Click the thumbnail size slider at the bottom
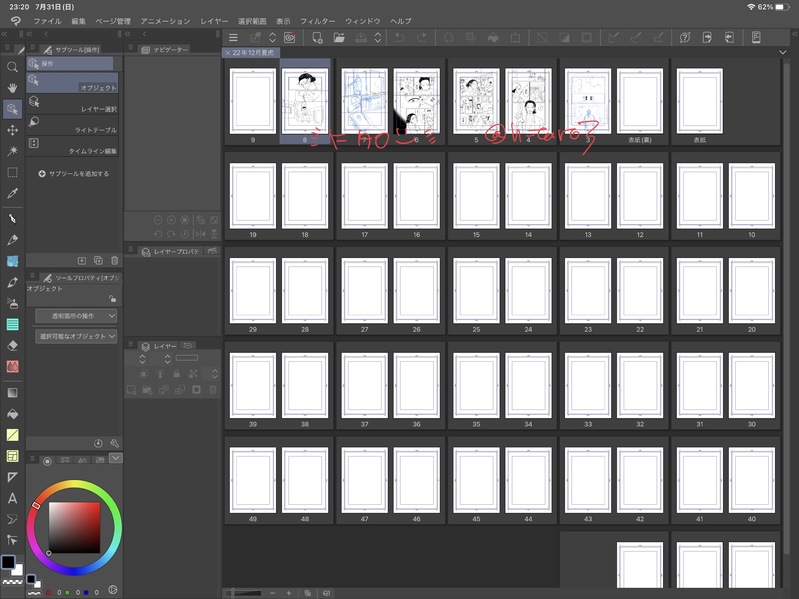 [x=246, y=593]
